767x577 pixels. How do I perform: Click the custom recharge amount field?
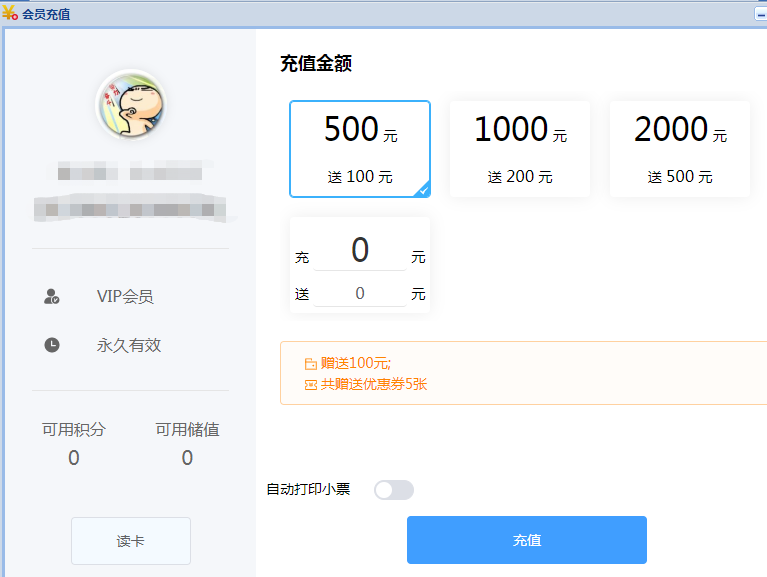360,250
